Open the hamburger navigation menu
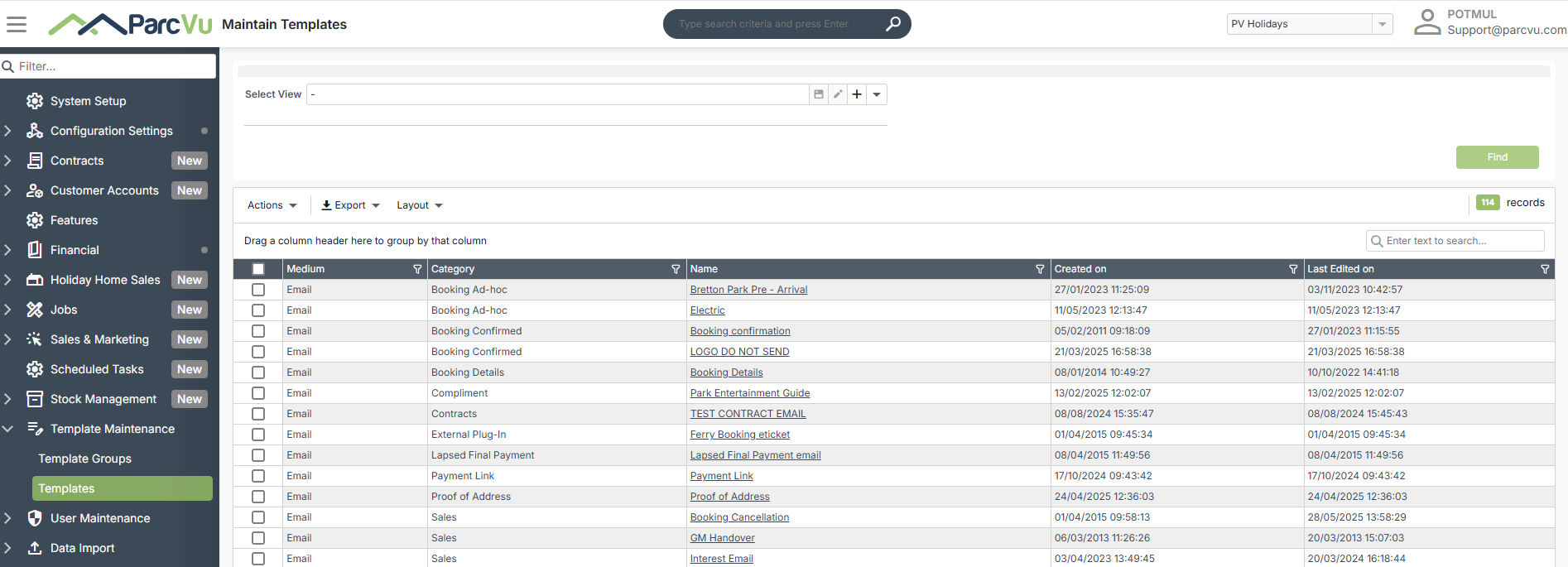 [x=17, y=24]
